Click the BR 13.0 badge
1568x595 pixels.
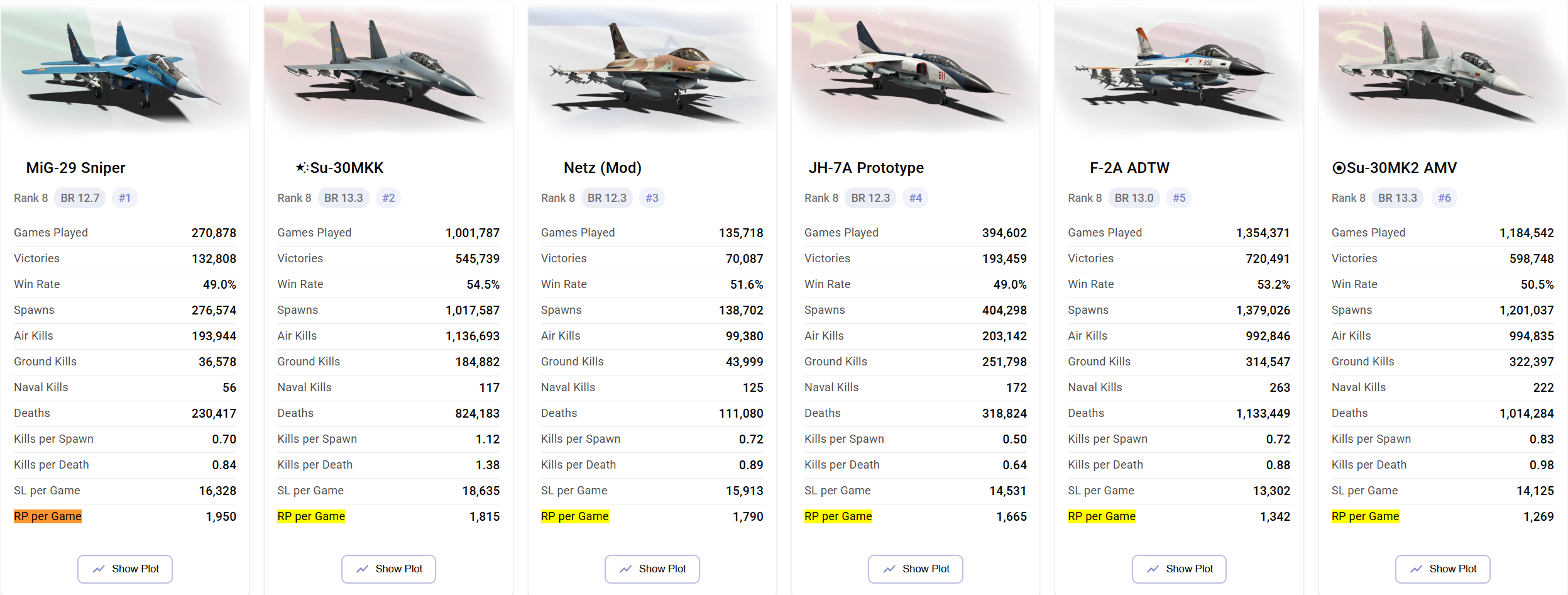coord(1134,198)
